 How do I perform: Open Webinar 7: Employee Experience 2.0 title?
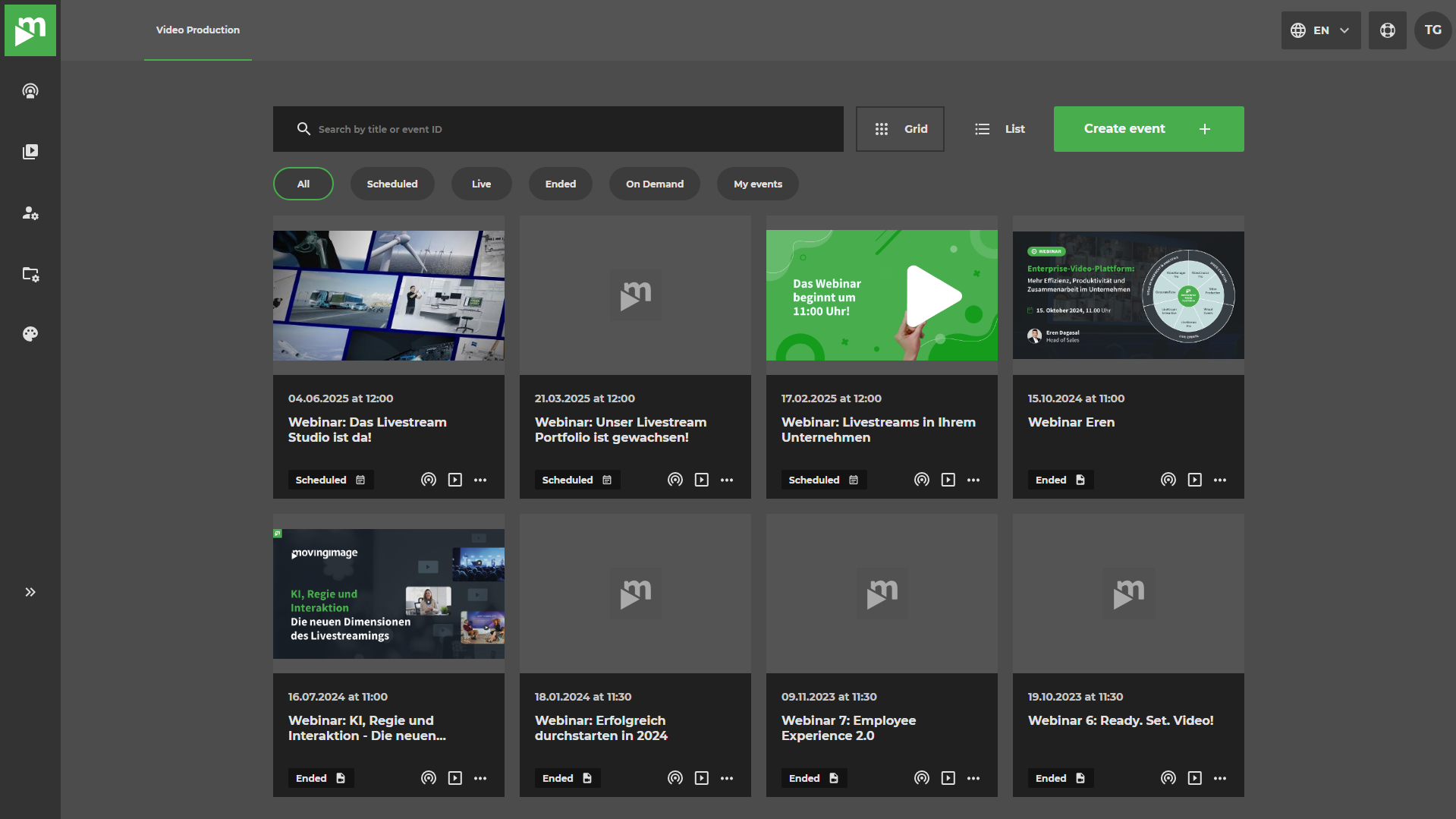pyautogui.click(x=848, y=728)
